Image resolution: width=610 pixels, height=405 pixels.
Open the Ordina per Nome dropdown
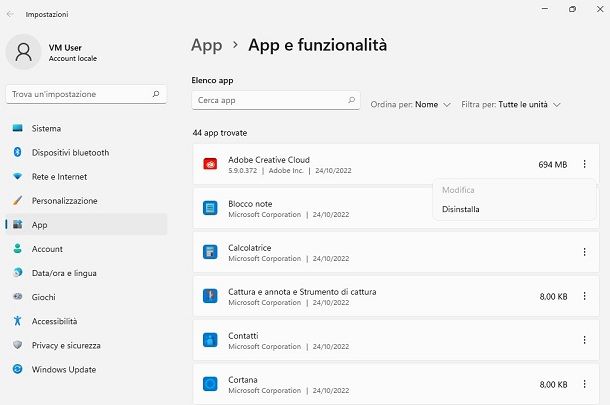410,105
